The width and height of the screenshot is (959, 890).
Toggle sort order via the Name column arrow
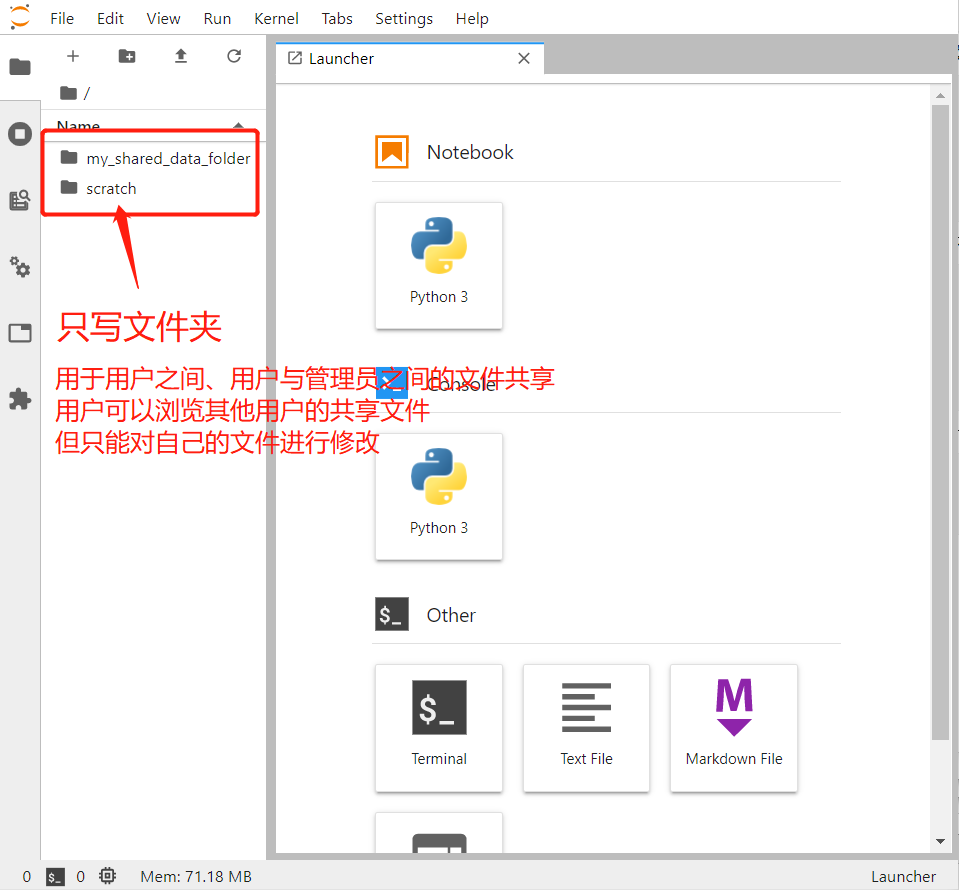pyautogui.click(x=237, y=126)
